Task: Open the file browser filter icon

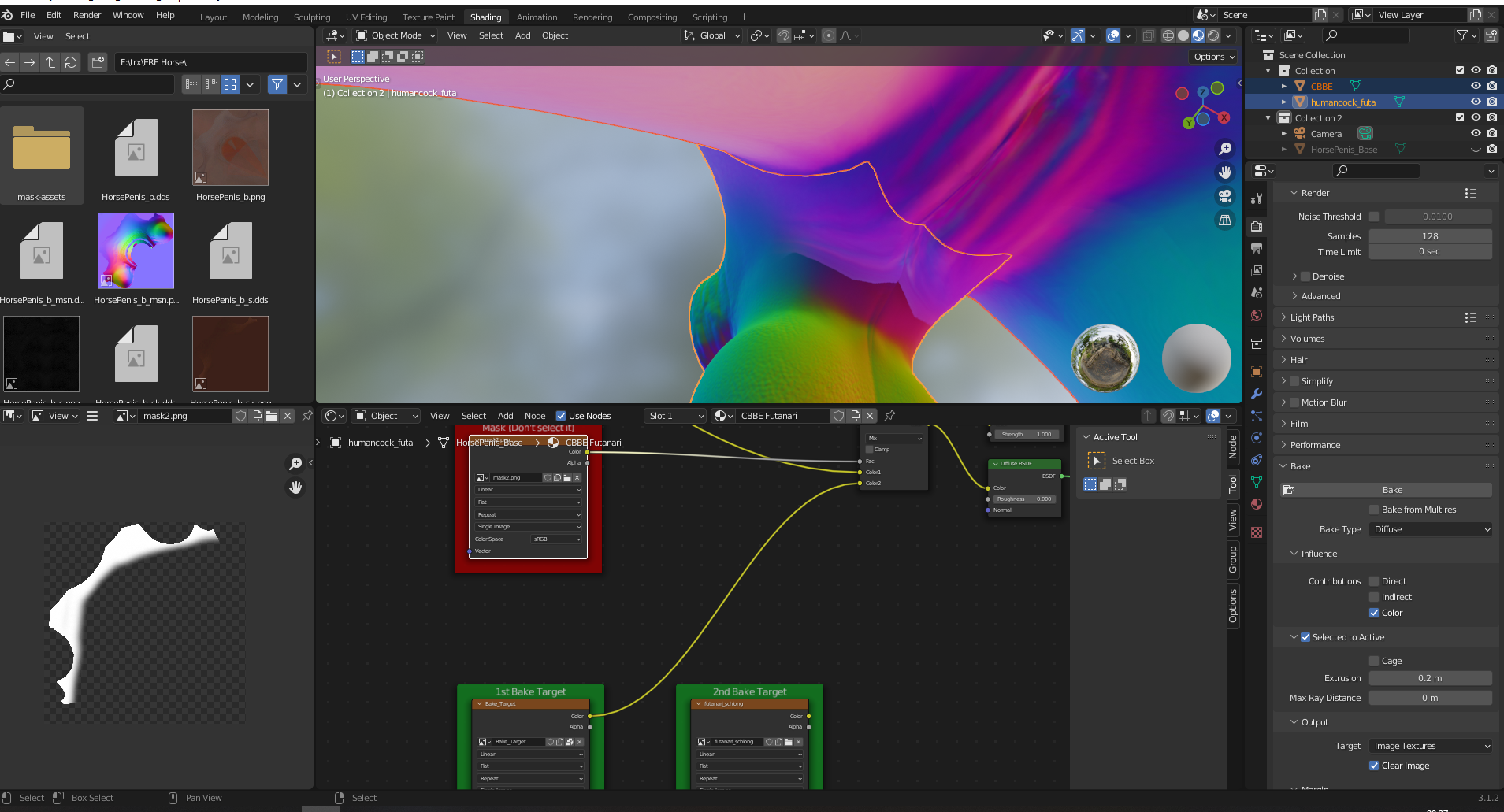Action: coord(277,84)
